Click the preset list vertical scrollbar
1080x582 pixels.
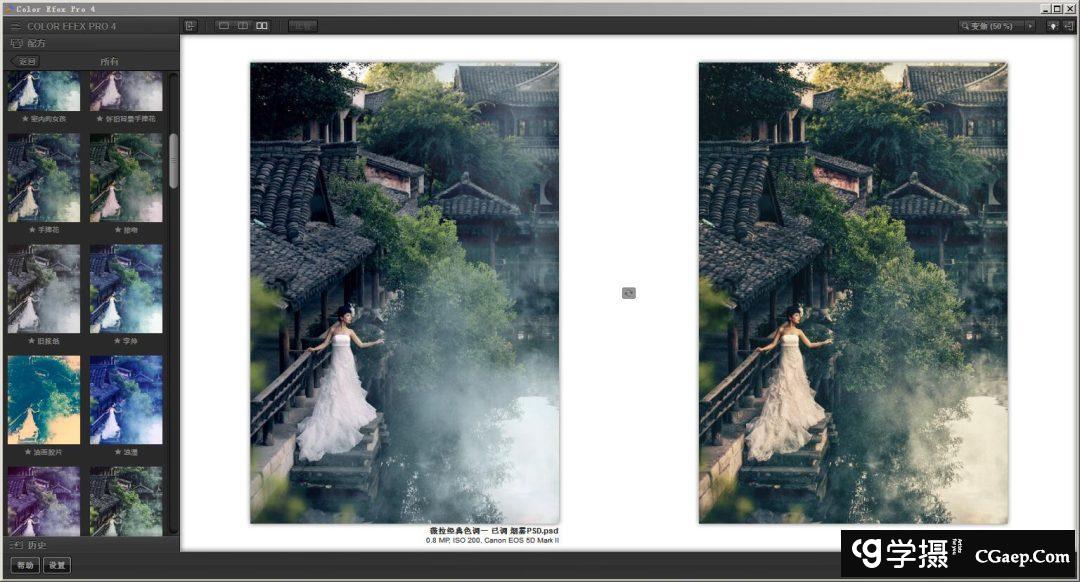point(173,160)
